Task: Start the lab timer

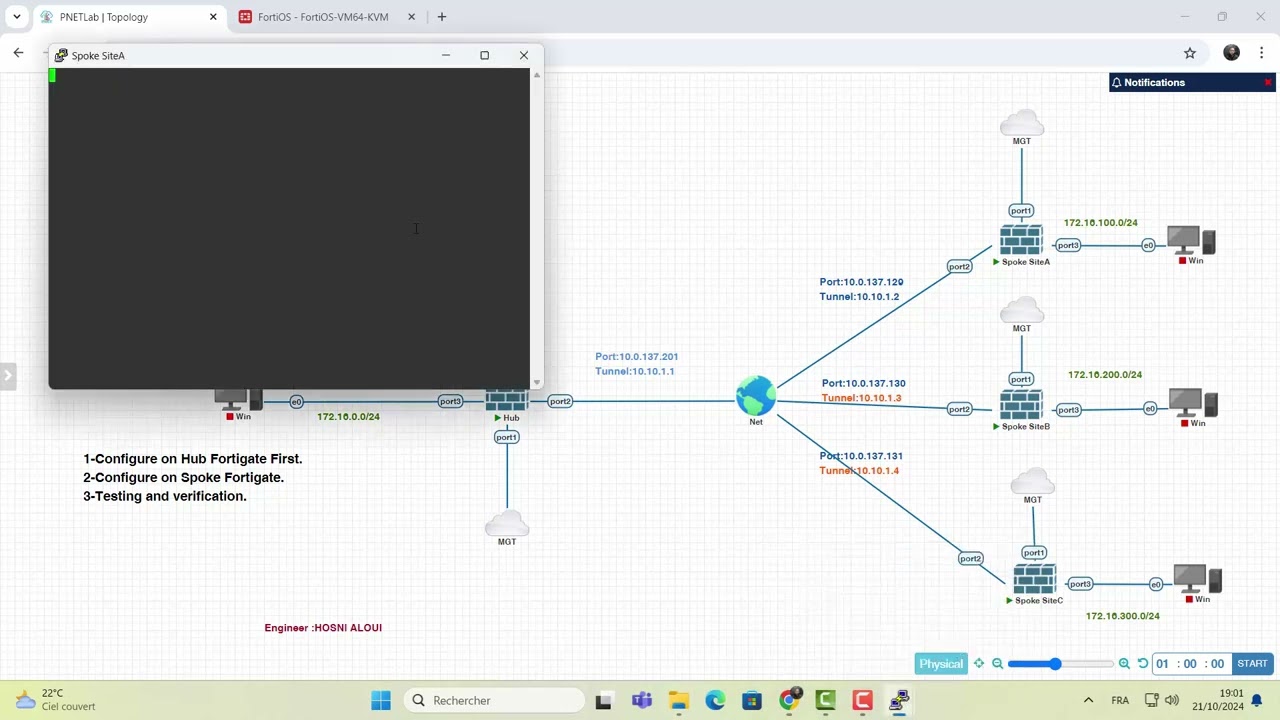Action: point(1252,664)
